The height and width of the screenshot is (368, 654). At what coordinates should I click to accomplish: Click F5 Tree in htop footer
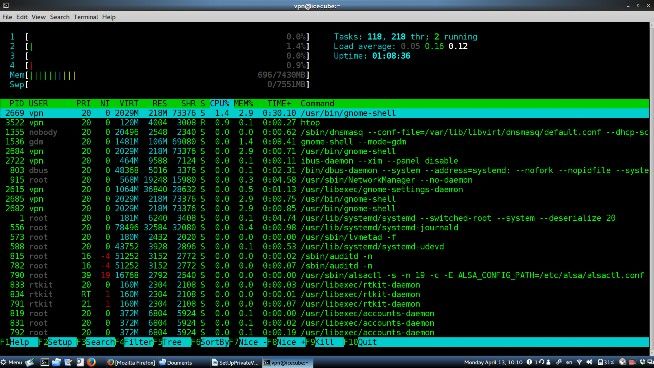pyautogui.click(x=173, y=342)
